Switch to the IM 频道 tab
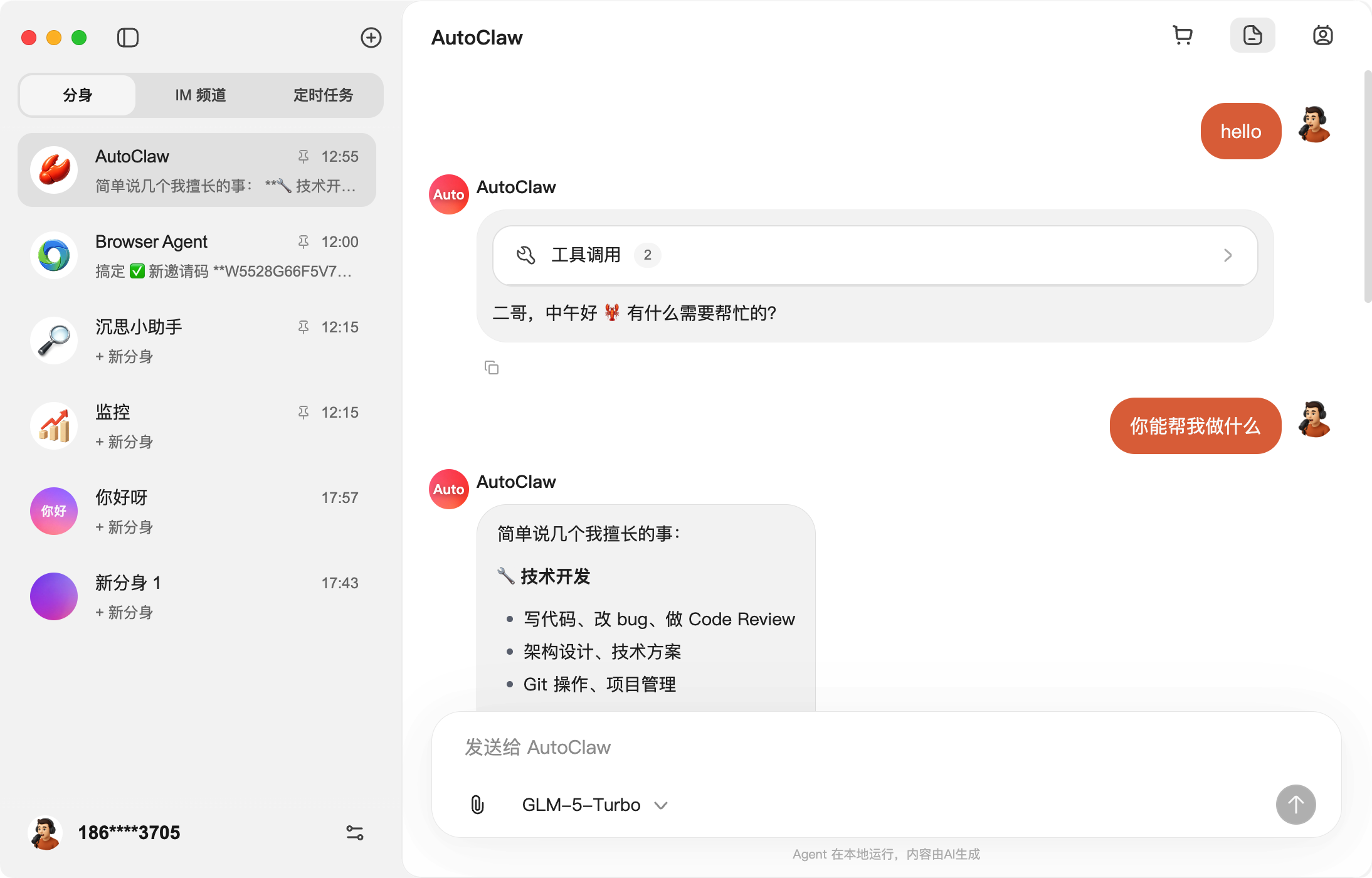The width and height of the screenshot is (1372, 878). (201, 95)
